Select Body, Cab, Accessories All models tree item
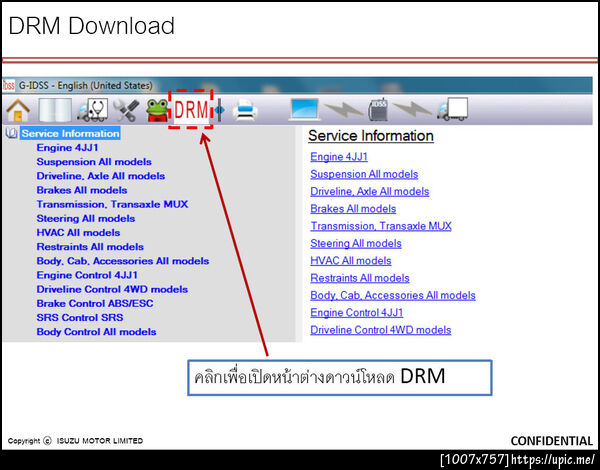The height and width of the screenshot is (470, 600). (122, 261)
